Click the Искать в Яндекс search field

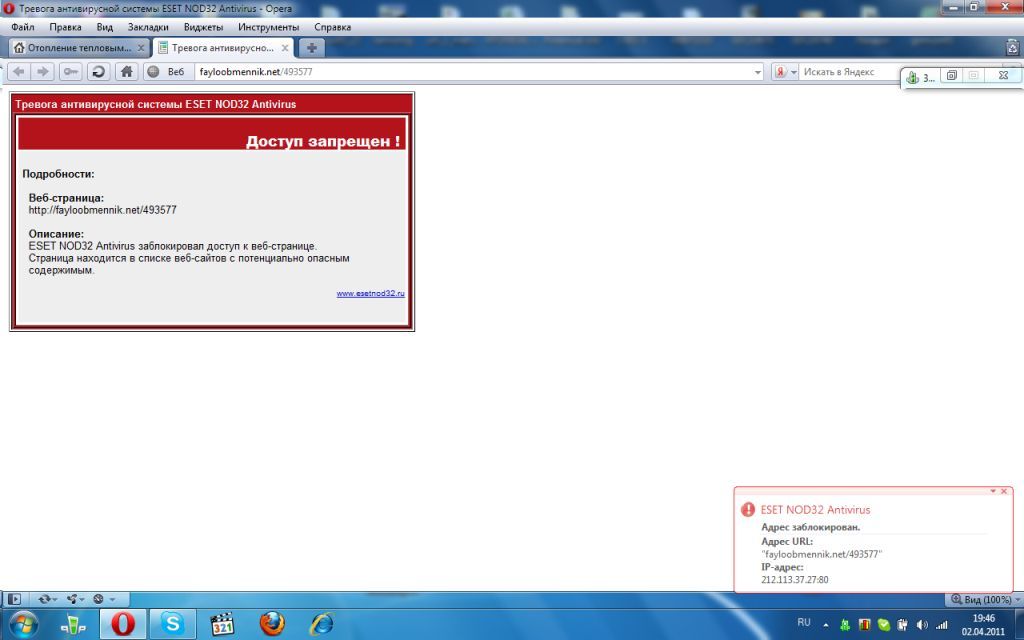[849, 72]
